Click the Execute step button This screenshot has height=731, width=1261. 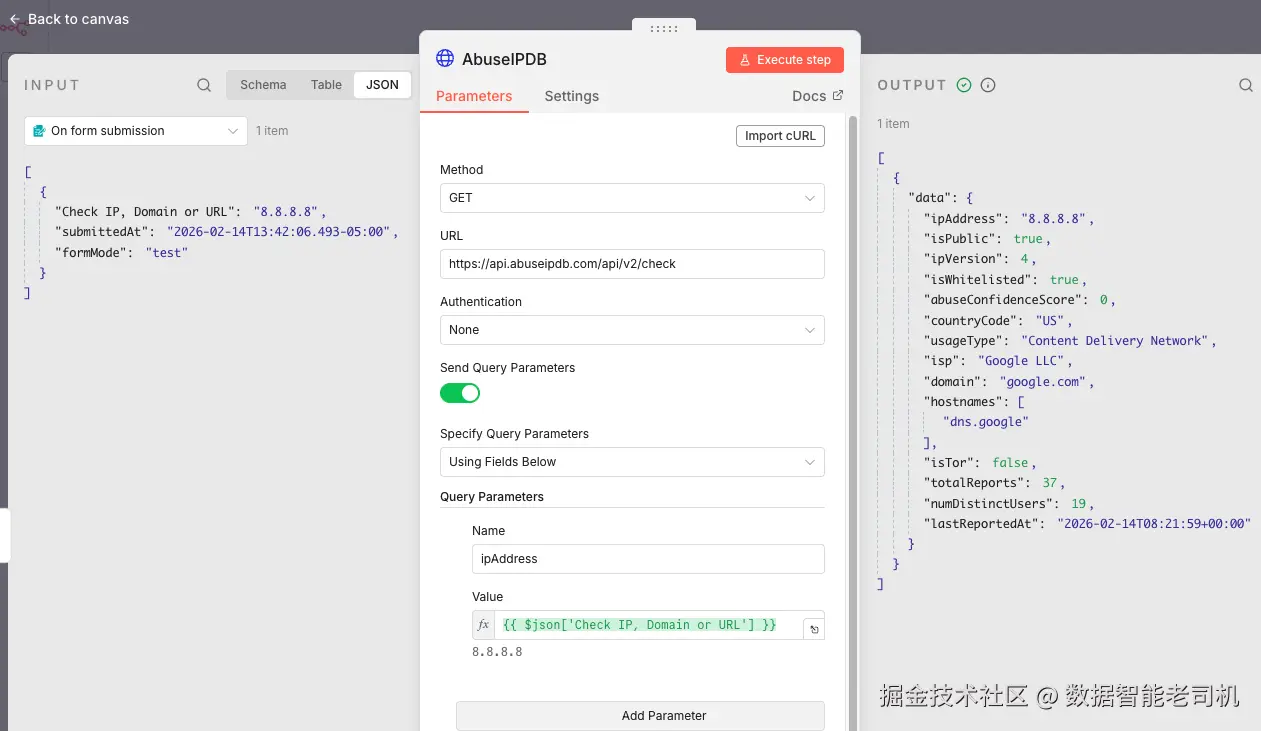point(785,60)
